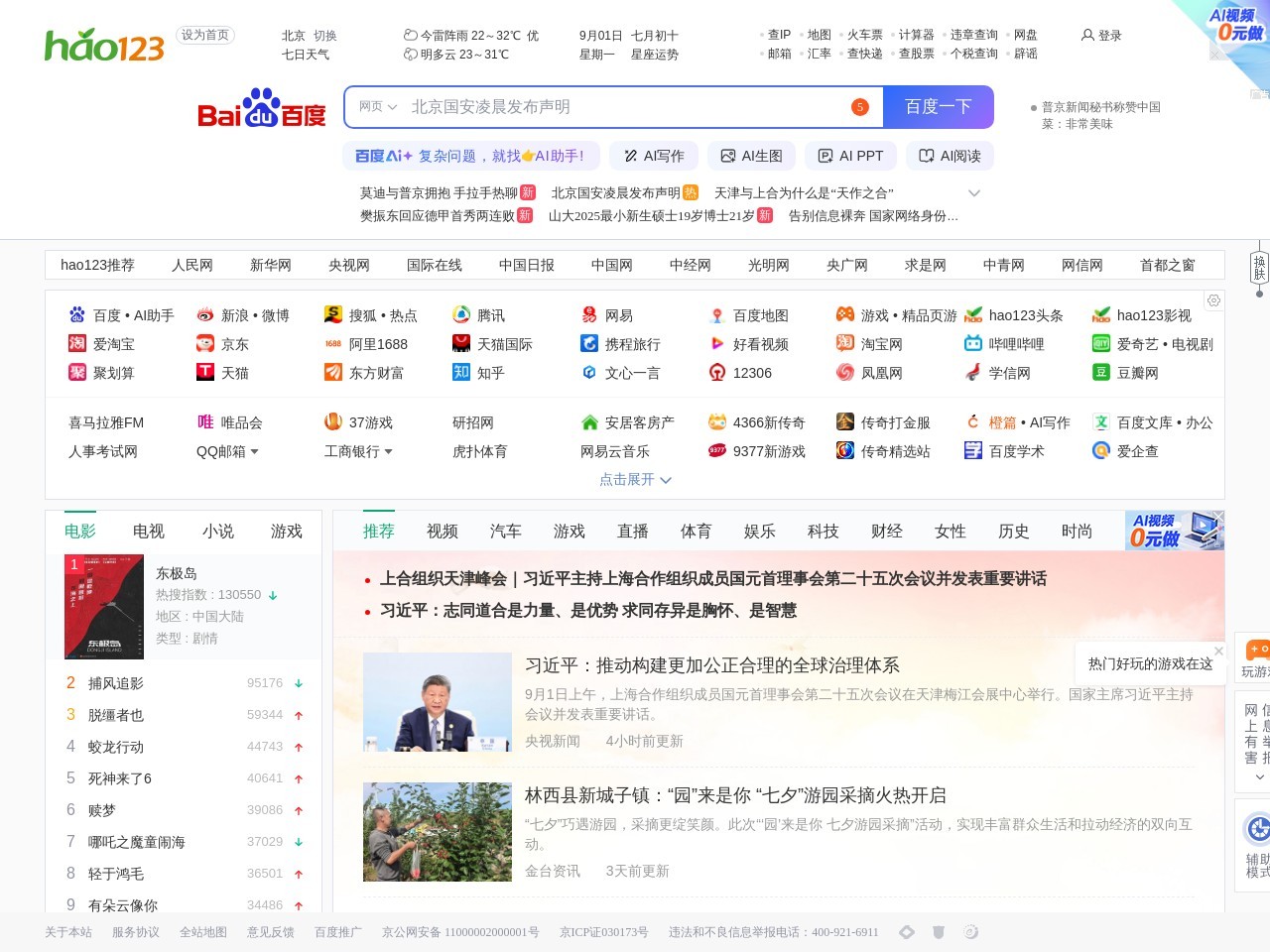Click the AI视频 0元做 banner

(x=1175, y=531)
